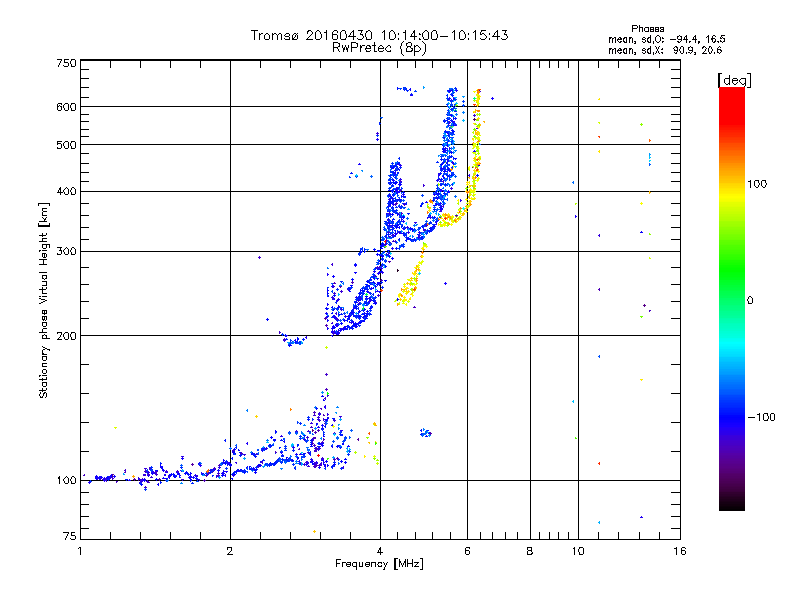This screenshot has width=800, height=600.
Task: Select the "mean, sd,X: 90.9, 20.6" line
Action: pyautogui.click(x=665, y=51)
